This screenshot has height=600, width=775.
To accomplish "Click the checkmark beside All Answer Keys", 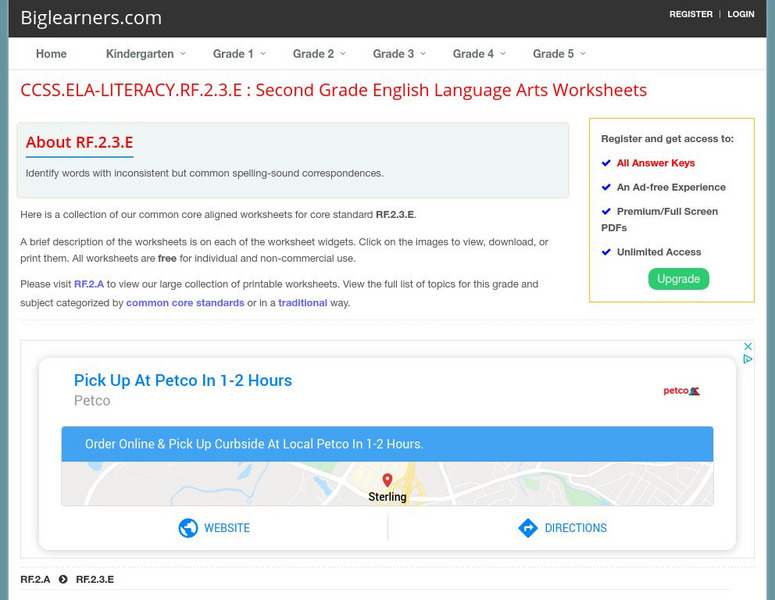I will tap(606, 163).
